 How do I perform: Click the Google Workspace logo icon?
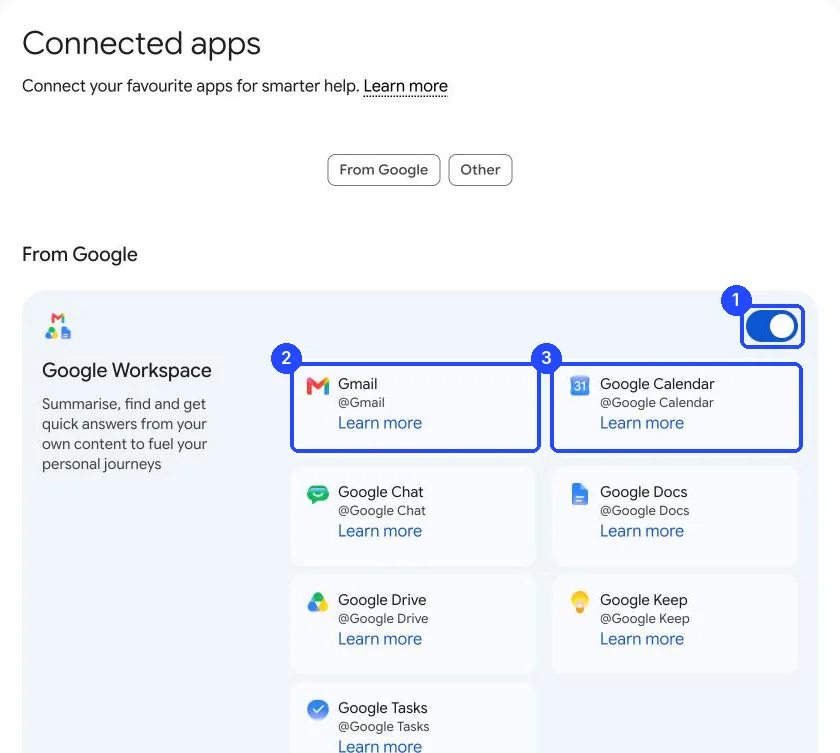click(x=58, y=326)
